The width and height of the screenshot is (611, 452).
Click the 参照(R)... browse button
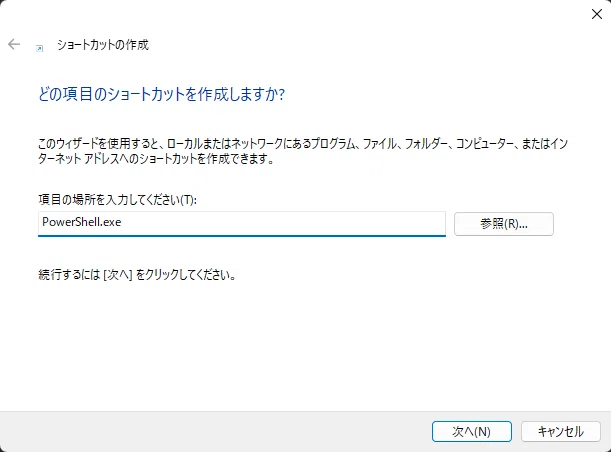tap(503, 224)
